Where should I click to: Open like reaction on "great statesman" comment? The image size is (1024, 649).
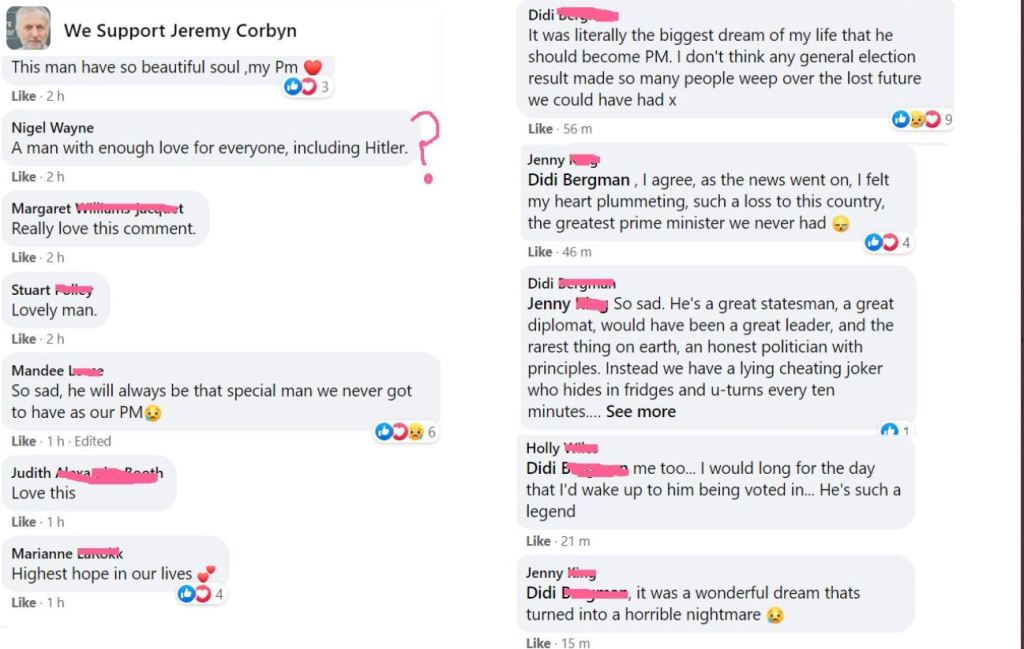tap(890, 431)
